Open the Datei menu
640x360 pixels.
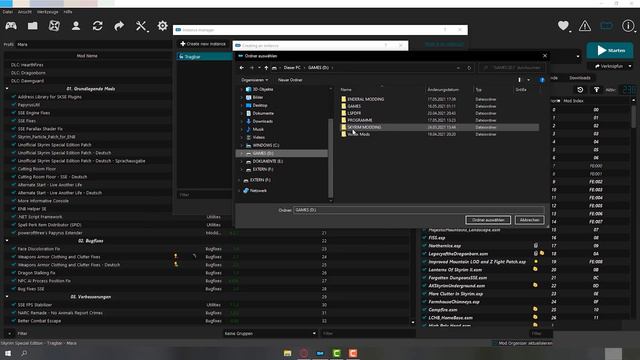[7, 12]
